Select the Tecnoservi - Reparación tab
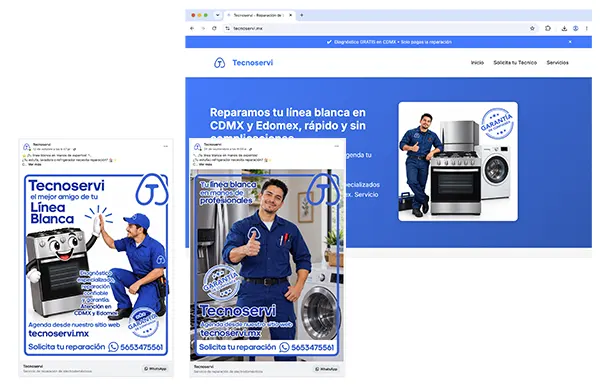Screen dimensions: 600x385 259,15
